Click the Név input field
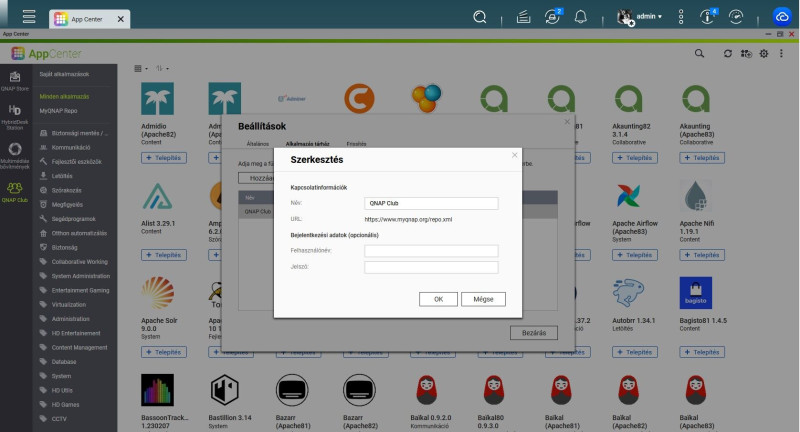Screen dimensions: 800x432 point(431,203)
